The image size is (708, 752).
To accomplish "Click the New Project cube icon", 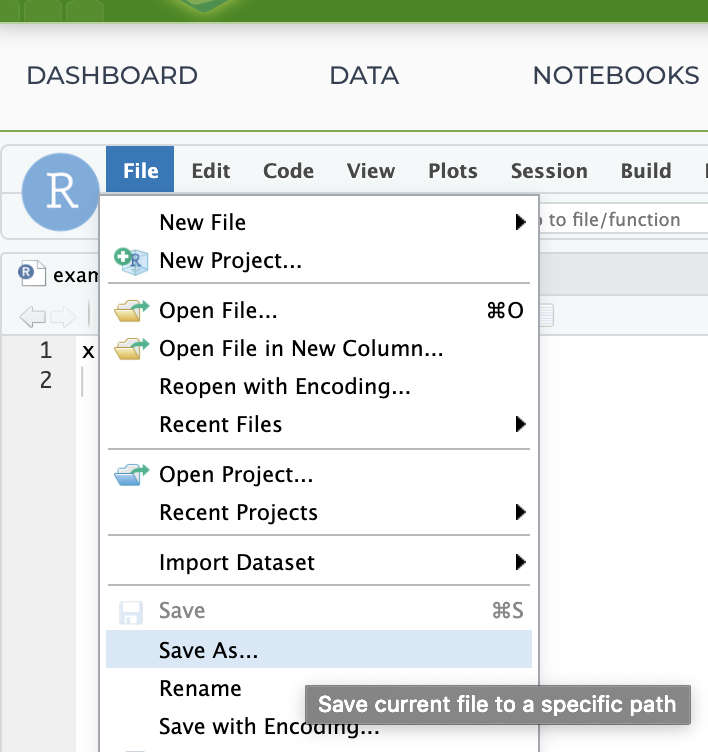I will [x=131, y=261].
